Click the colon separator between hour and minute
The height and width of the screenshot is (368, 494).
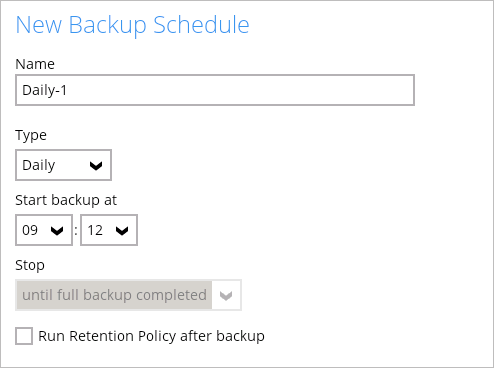[x=76, y=231]
